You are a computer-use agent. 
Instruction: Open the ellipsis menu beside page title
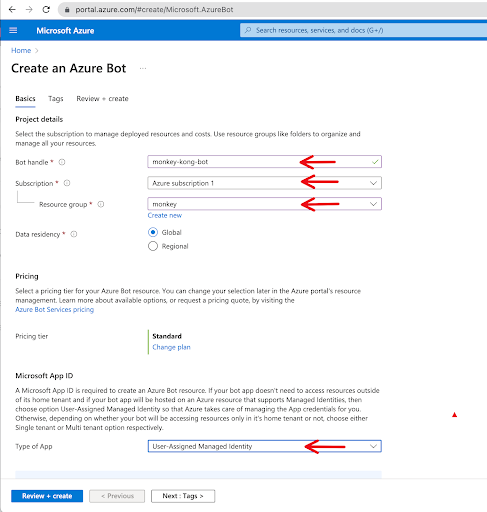click(x=143, y=68)
